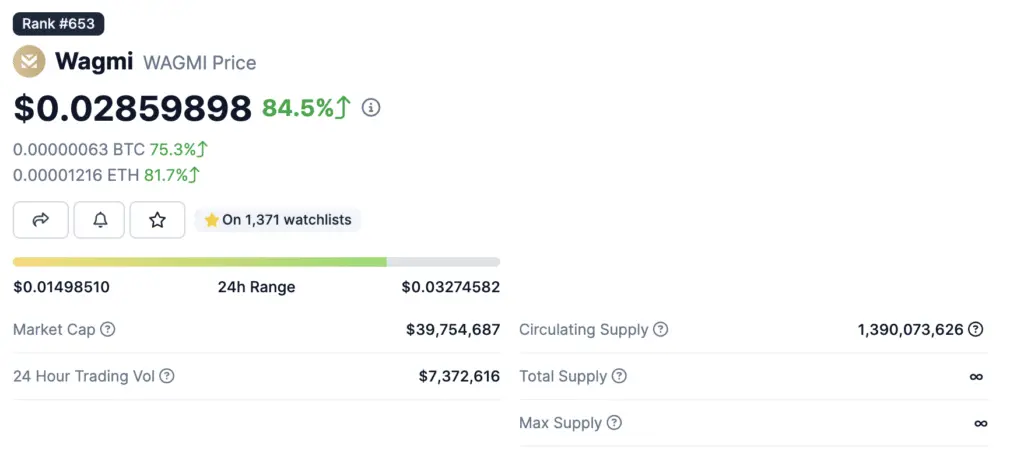Click the yellow star in the watchlists badge
Image resolution: width=1024 pixels, height=476 pixels.
coord(212,220)
